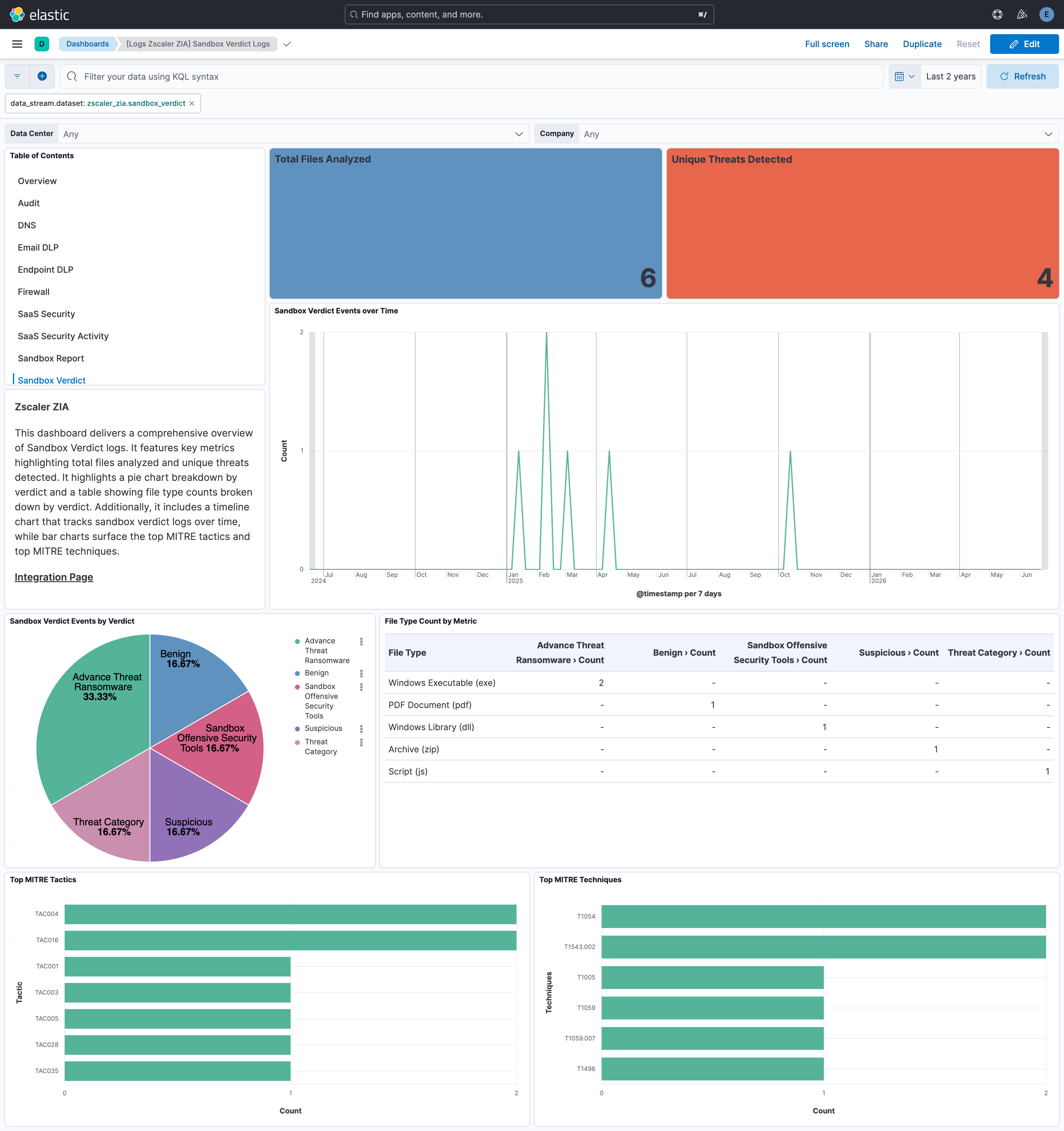Open legend options for Benign
Viewport: 1064px width, 1131px height.
(361, 673)
